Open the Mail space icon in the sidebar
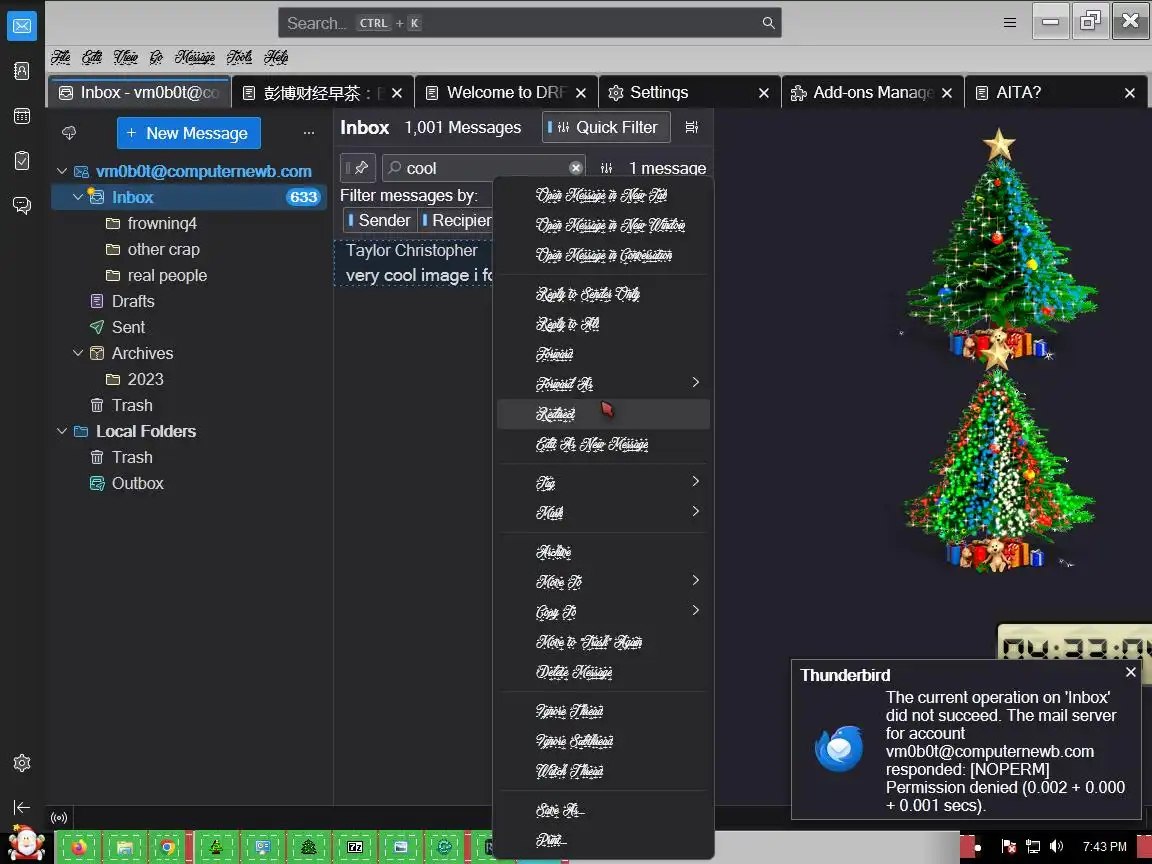1152x864 pixels. [x=22, y=26]
